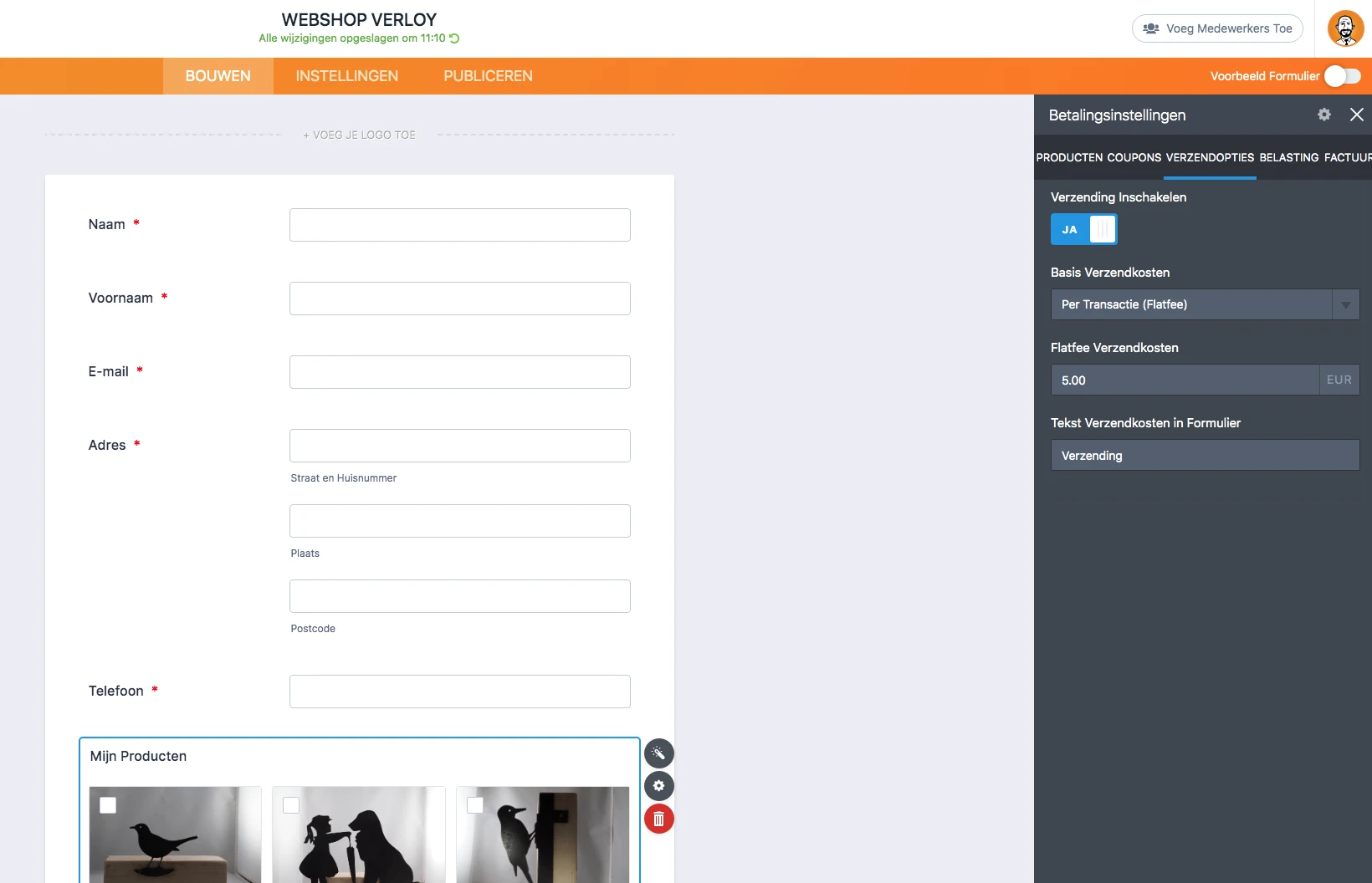Open settings gear for Mijn Producten
1372x883 pixels.
(x=658, y=786)
